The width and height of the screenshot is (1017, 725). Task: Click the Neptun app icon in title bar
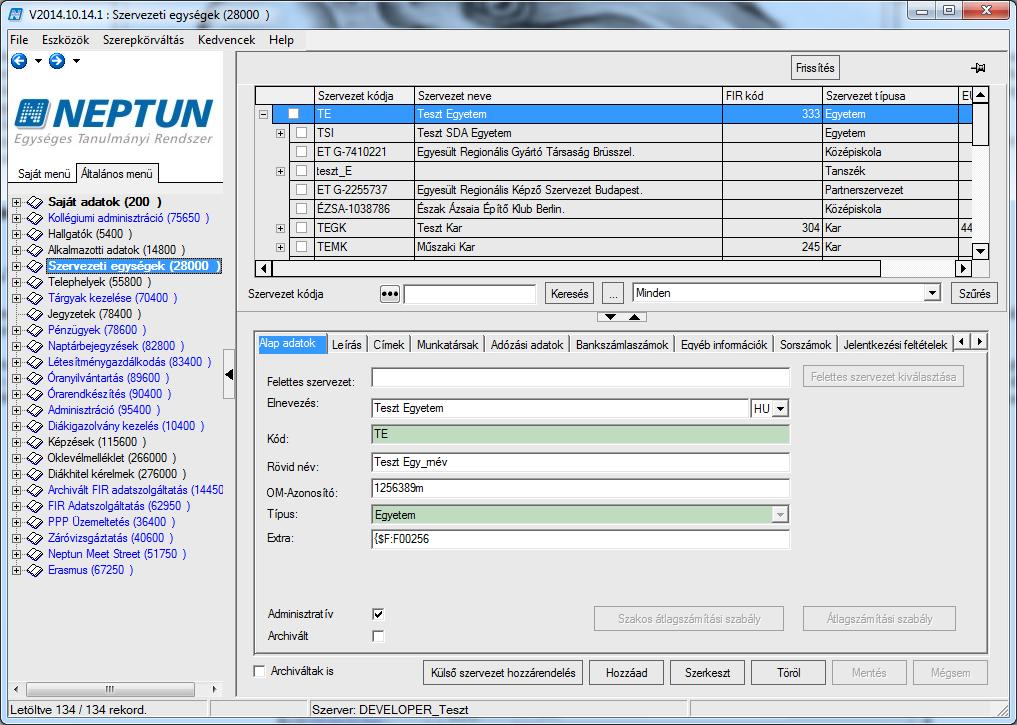coord(15,14)
